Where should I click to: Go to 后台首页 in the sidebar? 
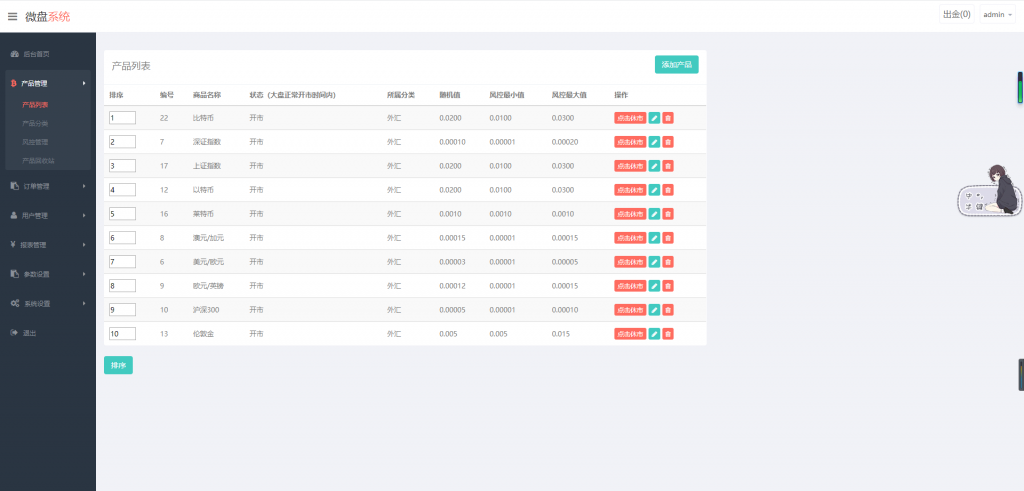tap(37, 54)
